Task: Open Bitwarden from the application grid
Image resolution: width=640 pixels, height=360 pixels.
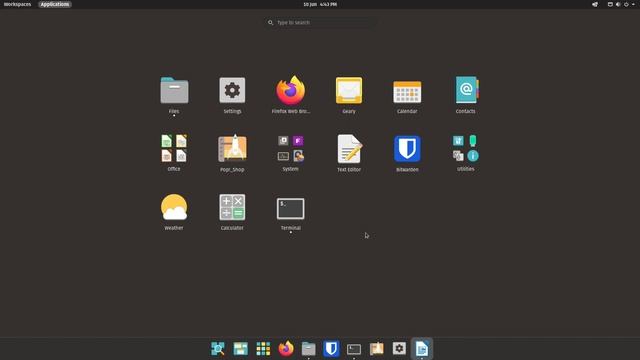Action: [x=407, y=153]
